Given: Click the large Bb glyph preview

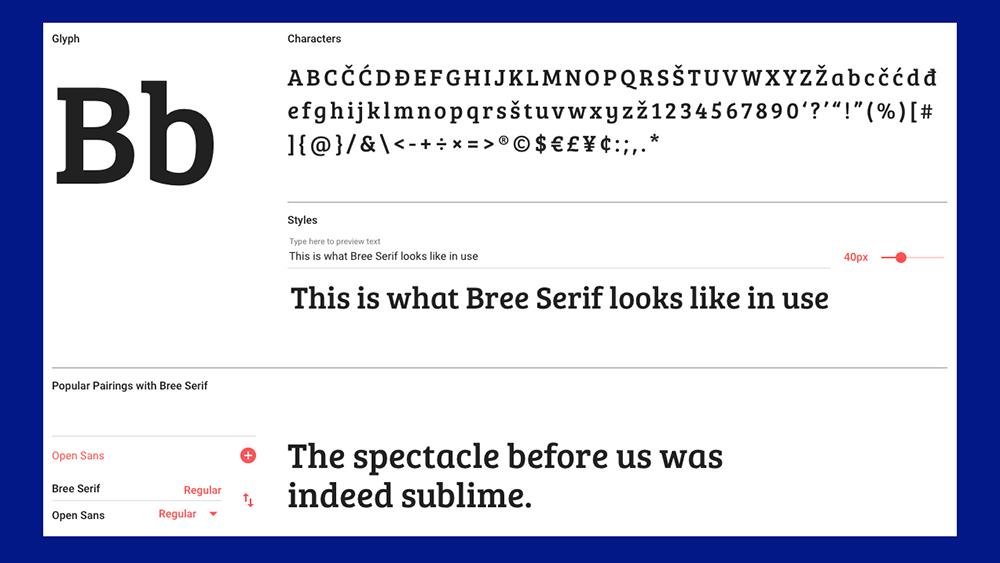Looking at the screenshot, I should pos(135,133).
